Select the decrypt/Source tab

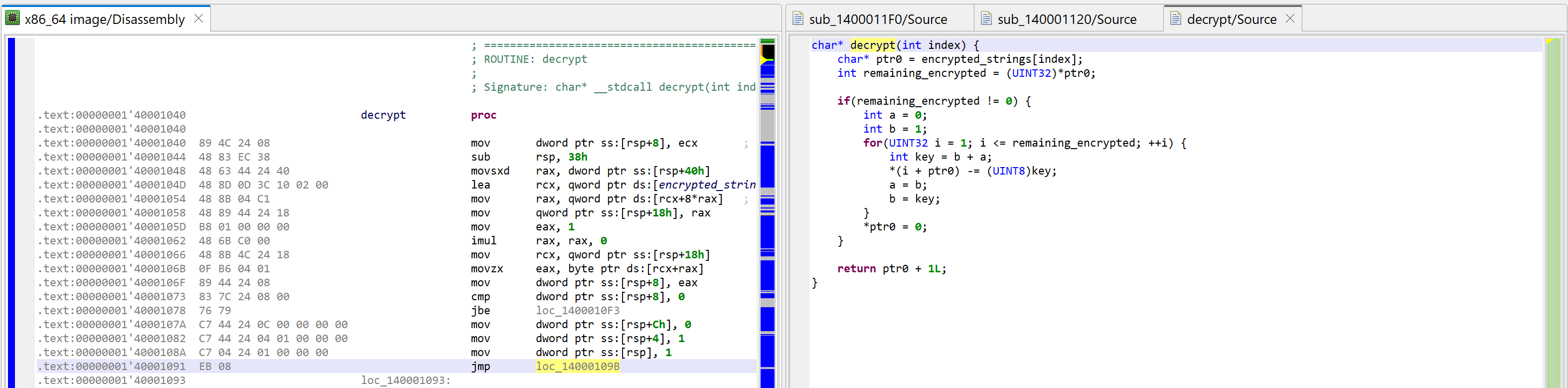click(1232, 19)
